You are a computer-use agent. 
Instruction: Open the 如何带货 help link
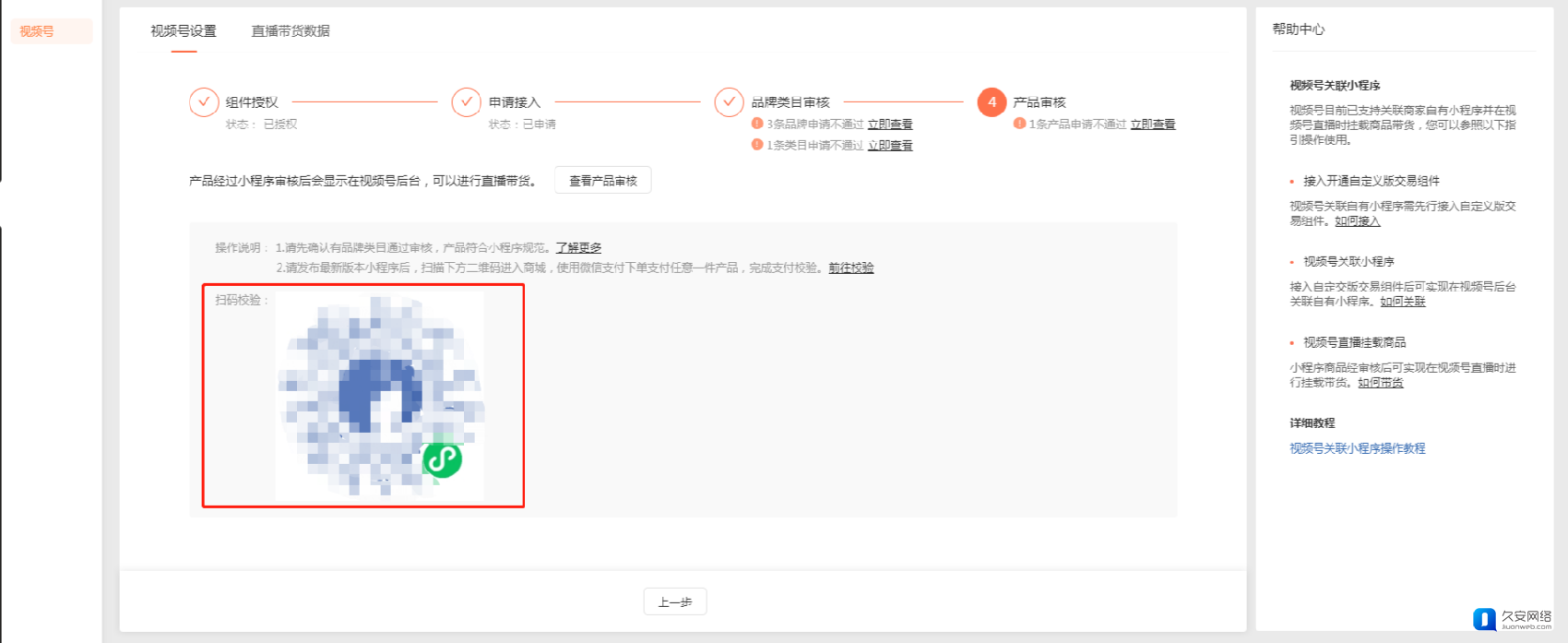tap(1381, 383)
